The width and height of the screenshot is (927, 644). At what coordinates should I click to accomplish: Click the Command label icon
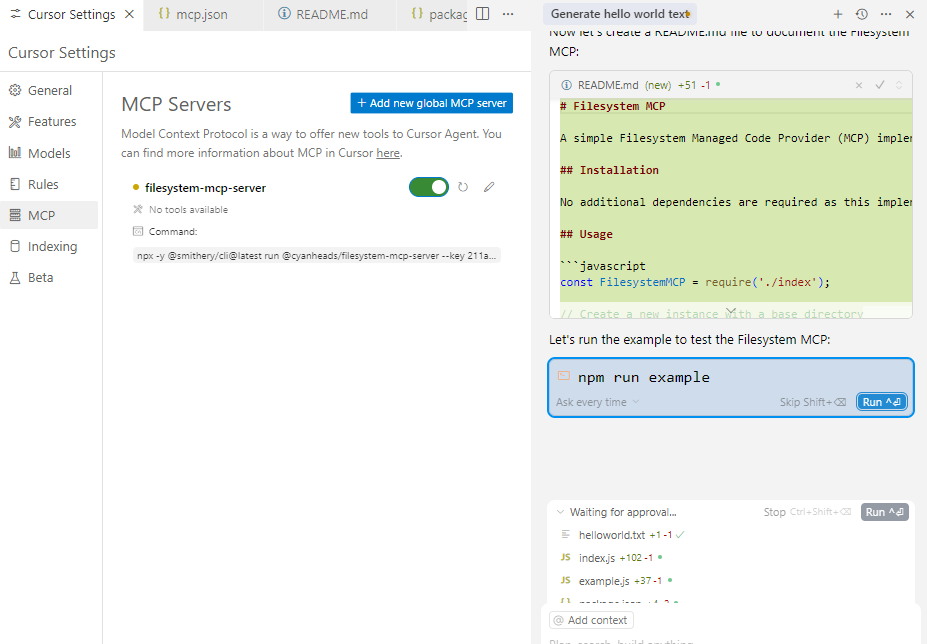click(138, 231)
